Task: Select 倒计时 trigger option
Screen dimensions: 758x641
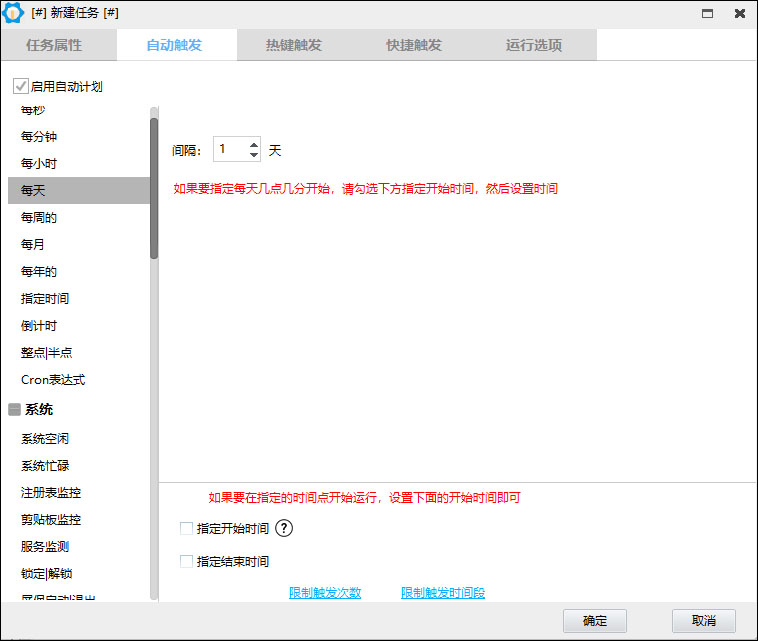Action: [x=79, y=326]
